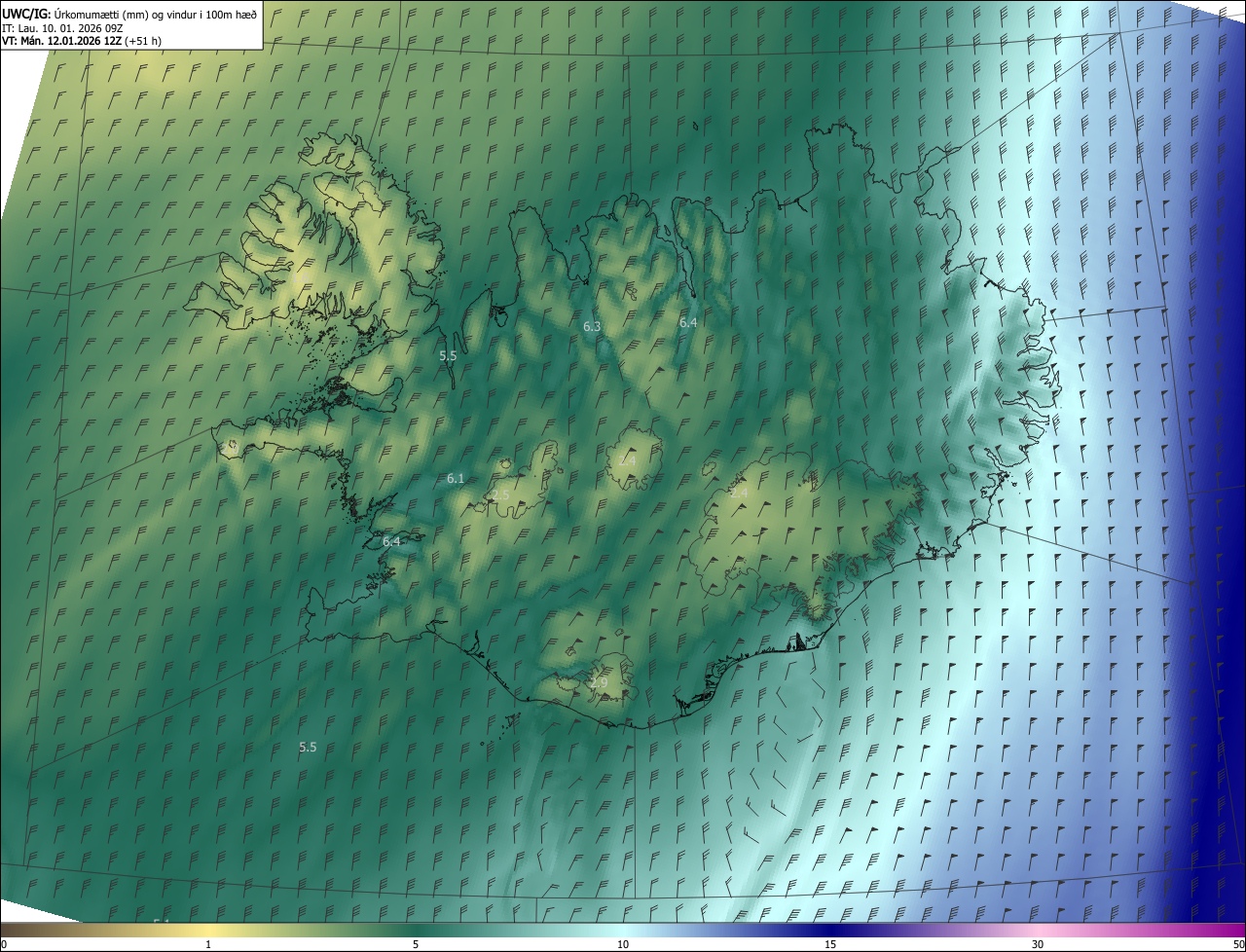1246x952 pixels.
Task: Click the "15" tick on the color scale
Action: pos(830,944)
